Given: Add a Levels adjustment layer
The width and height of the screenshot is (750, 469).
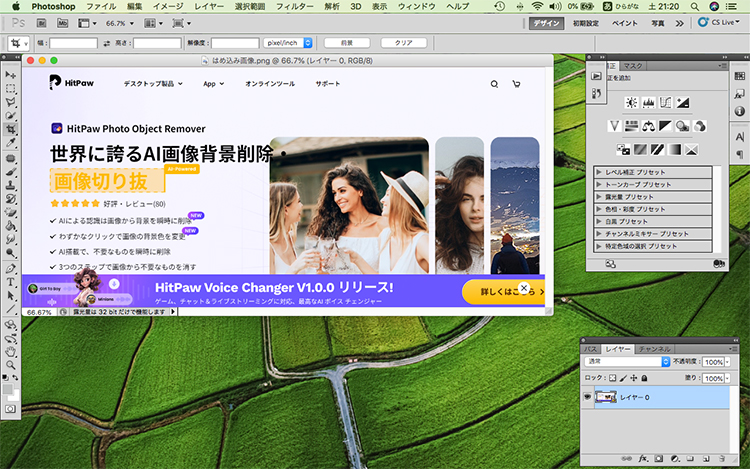Looking at the screenshot, I should pyautogui.click(x=649, y=102).
